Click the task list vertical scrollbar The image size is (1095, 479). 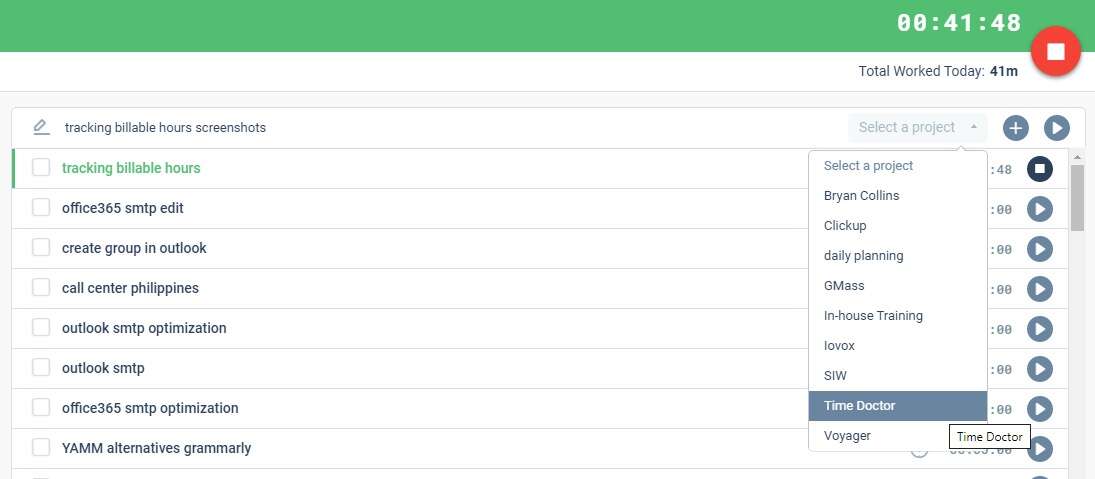click(x=1077, y=198)
